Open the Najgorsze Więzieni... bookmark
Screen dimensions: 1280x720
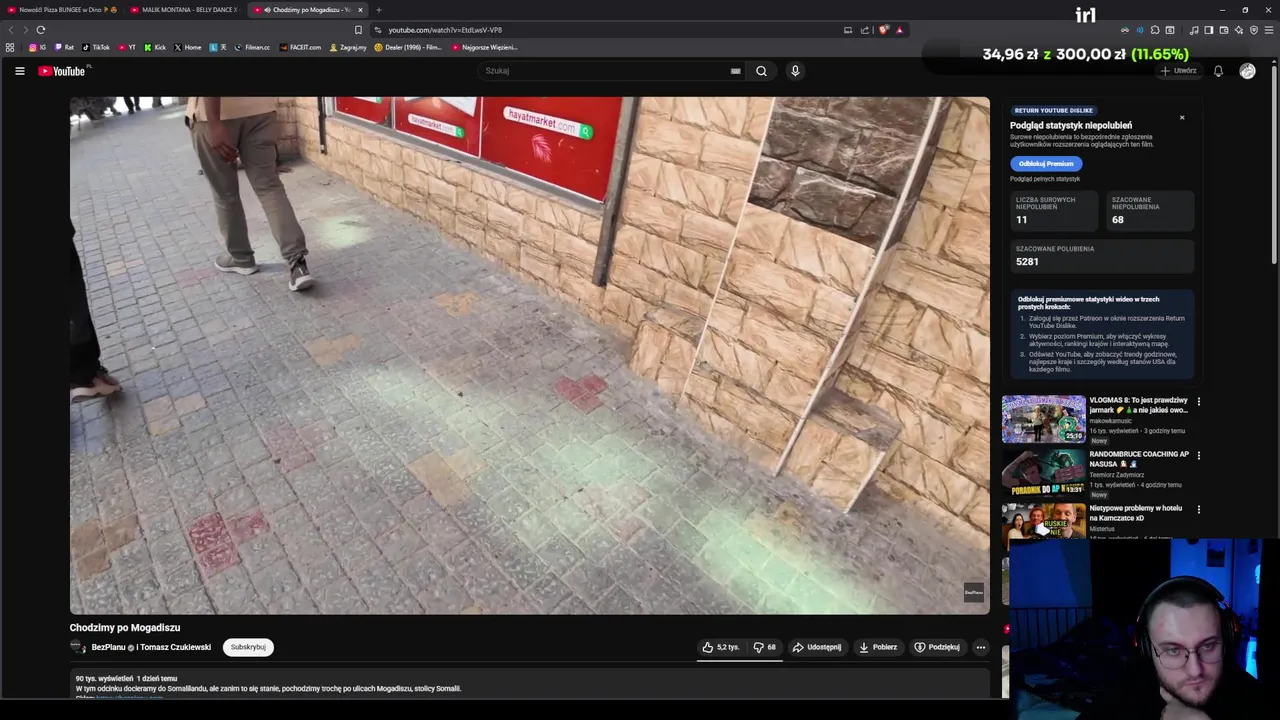pos(484,47)
